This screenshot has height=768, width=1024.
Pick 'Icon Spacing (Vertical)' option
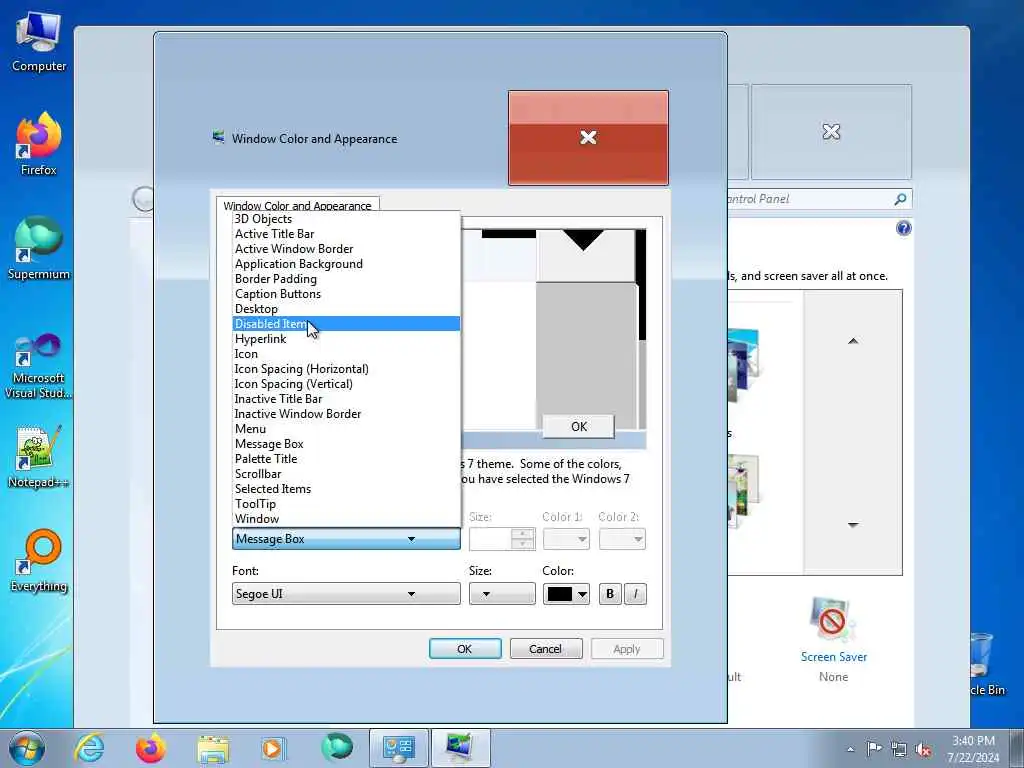click(x=346, y=384)
